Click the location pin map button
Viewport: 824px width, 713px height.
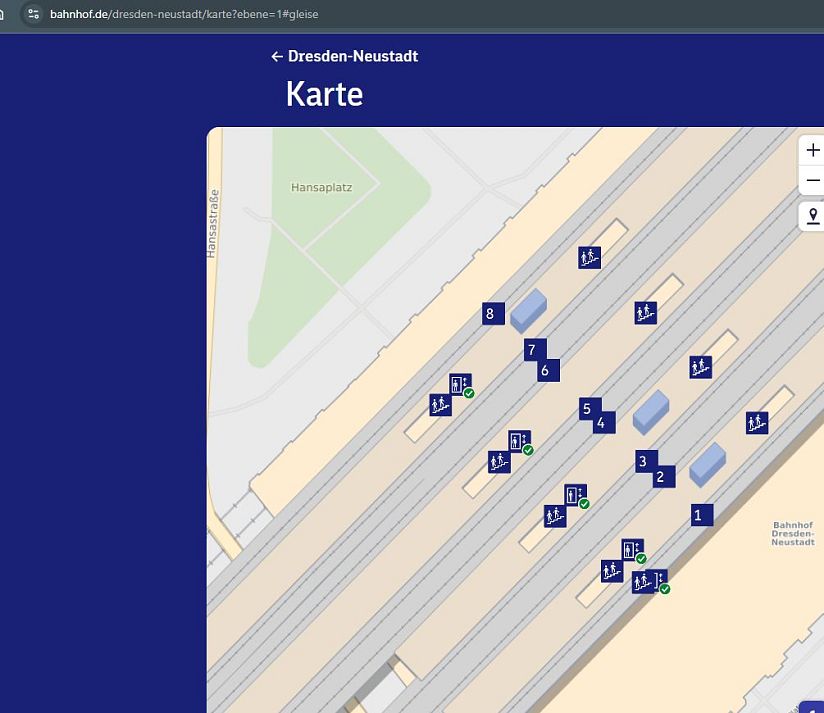812,216
